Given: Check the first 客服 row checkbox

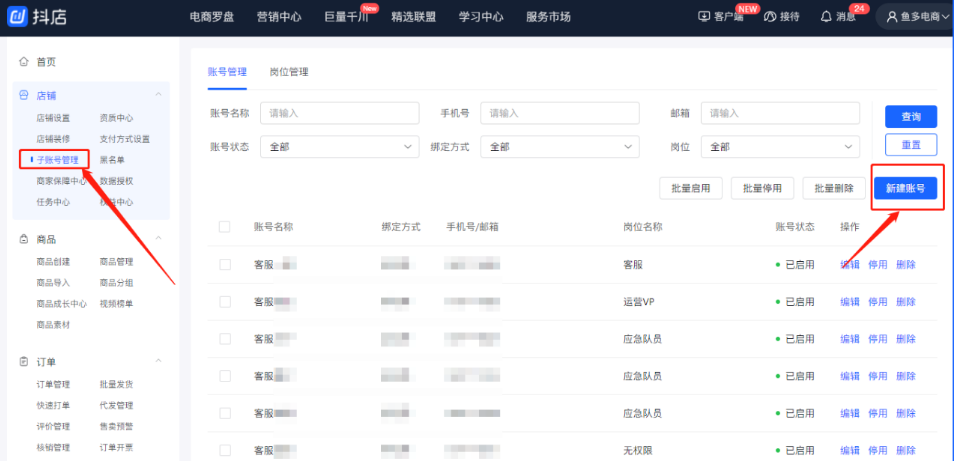Looking at the screenshot, I should (x=225, y=265).
